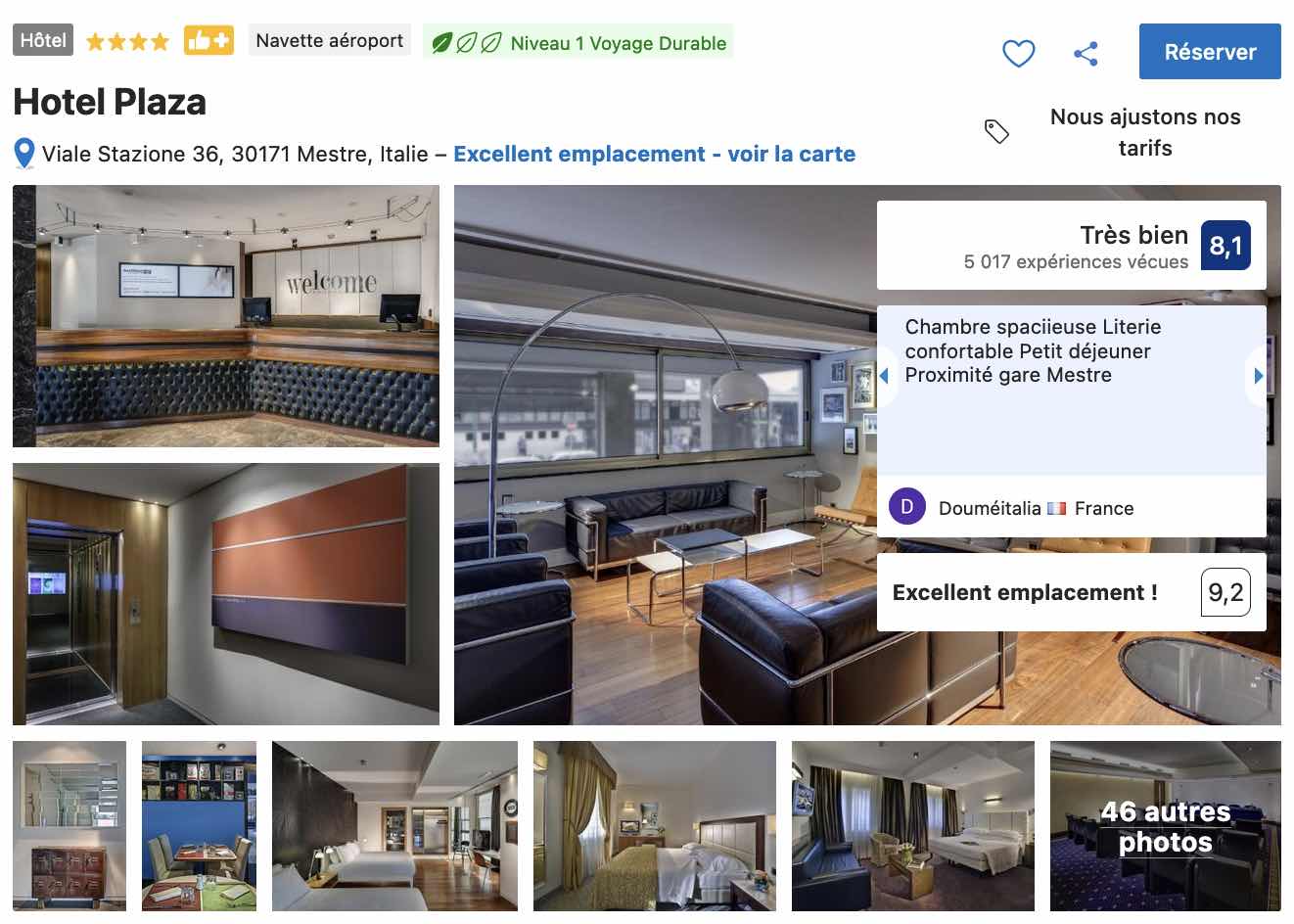
Task: Click the 8,1 review score badge
Action: [1225, 246]
